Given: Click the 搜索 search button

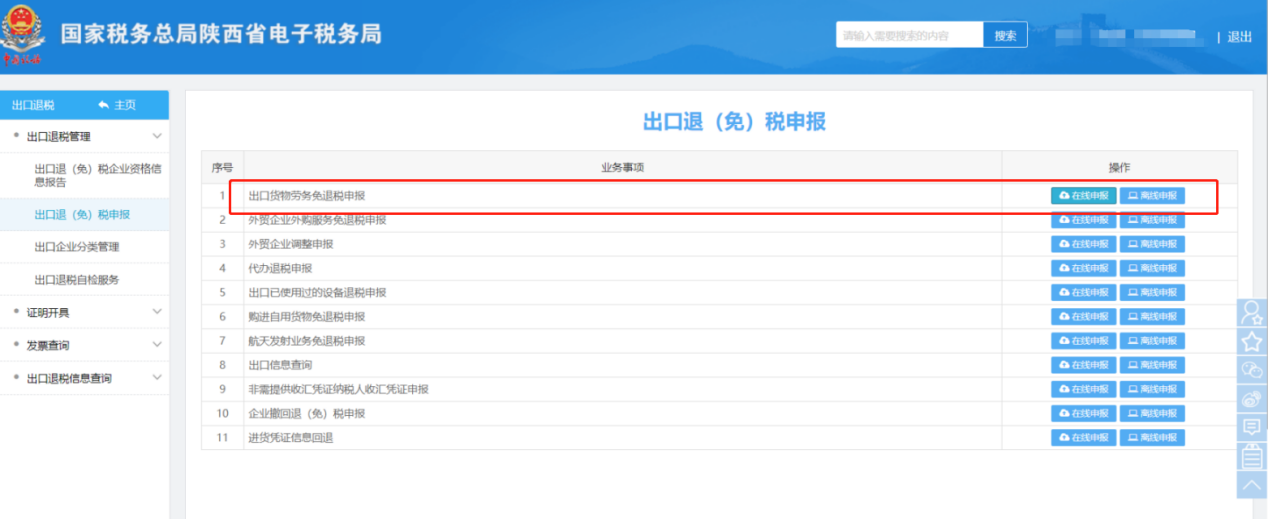Looking at the screenshot, I should (x=1005, y=36).
